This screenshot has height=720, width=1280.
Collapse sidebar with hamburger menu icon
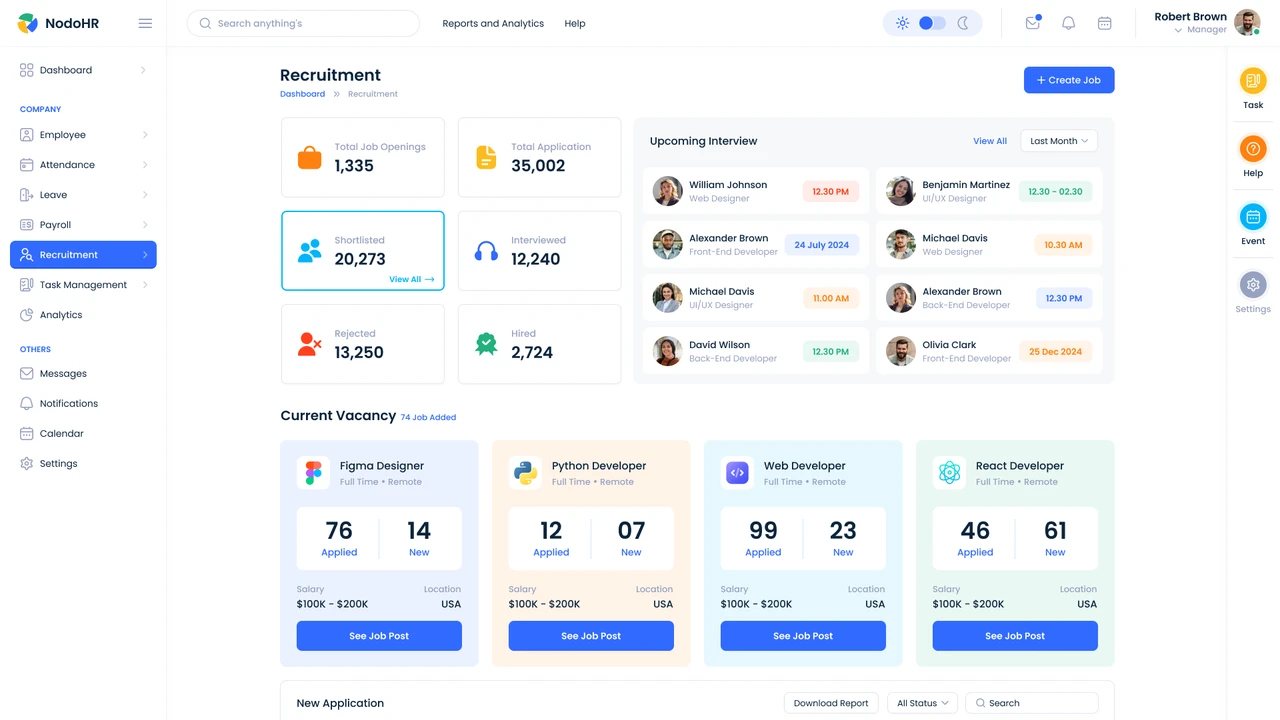[145, 23]
